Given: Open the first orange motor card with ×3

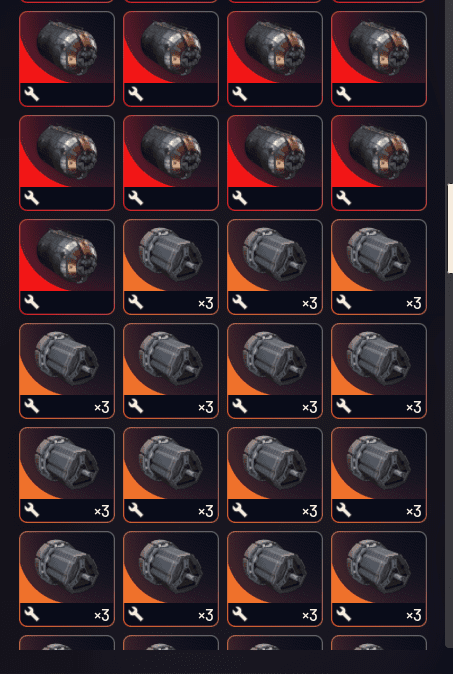Looking at the screenshot, I should 171,267.
